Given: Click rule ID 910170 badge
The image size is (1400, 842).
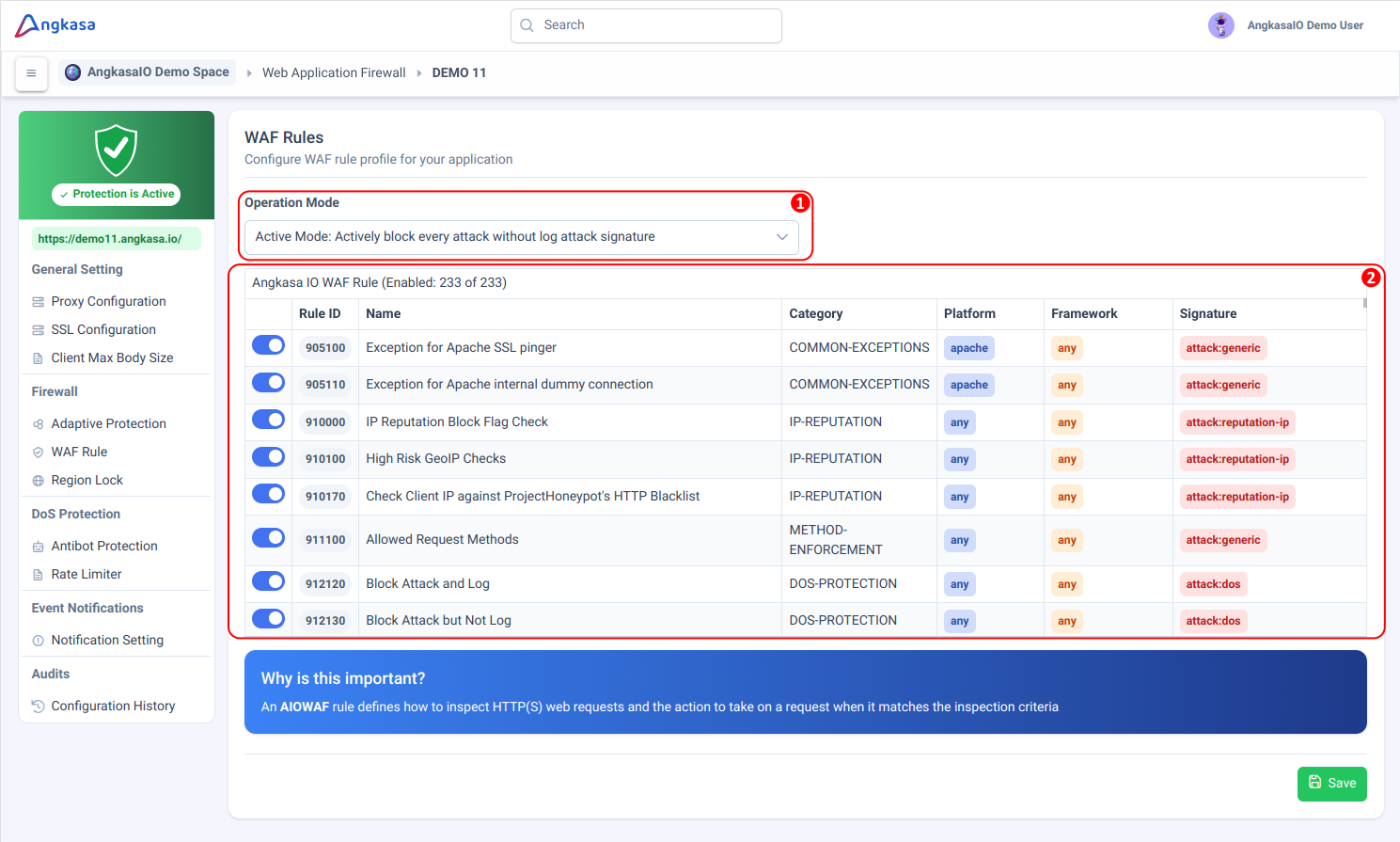Looking at the screenshot, I should point(325,497).
